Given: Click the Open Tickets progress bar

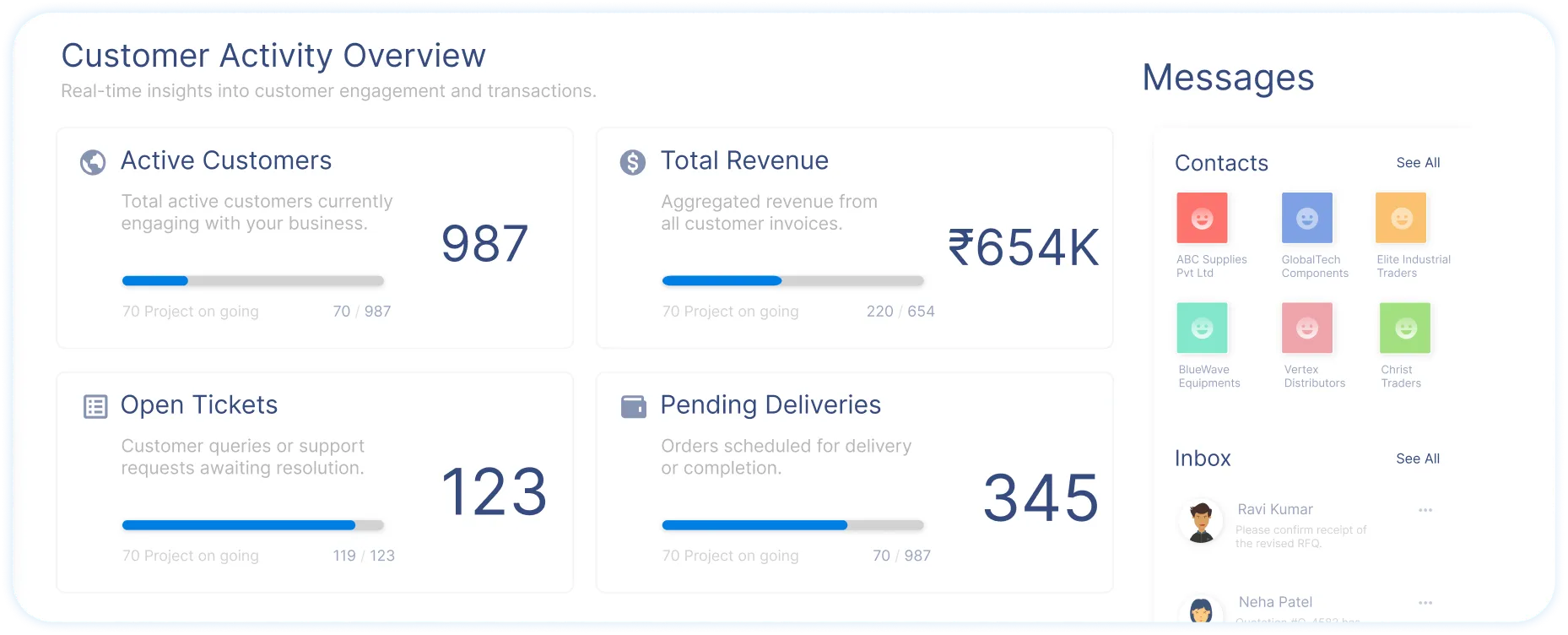Looking at the screenshot, I should pos(252,525).
